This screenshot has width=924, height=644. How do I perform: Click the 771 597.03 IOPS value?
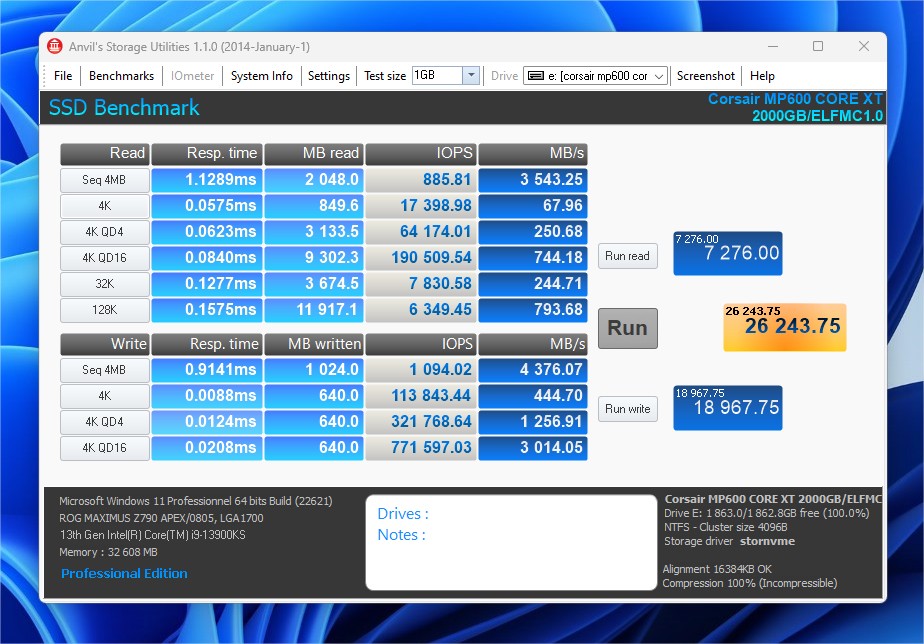click(421, 448)
